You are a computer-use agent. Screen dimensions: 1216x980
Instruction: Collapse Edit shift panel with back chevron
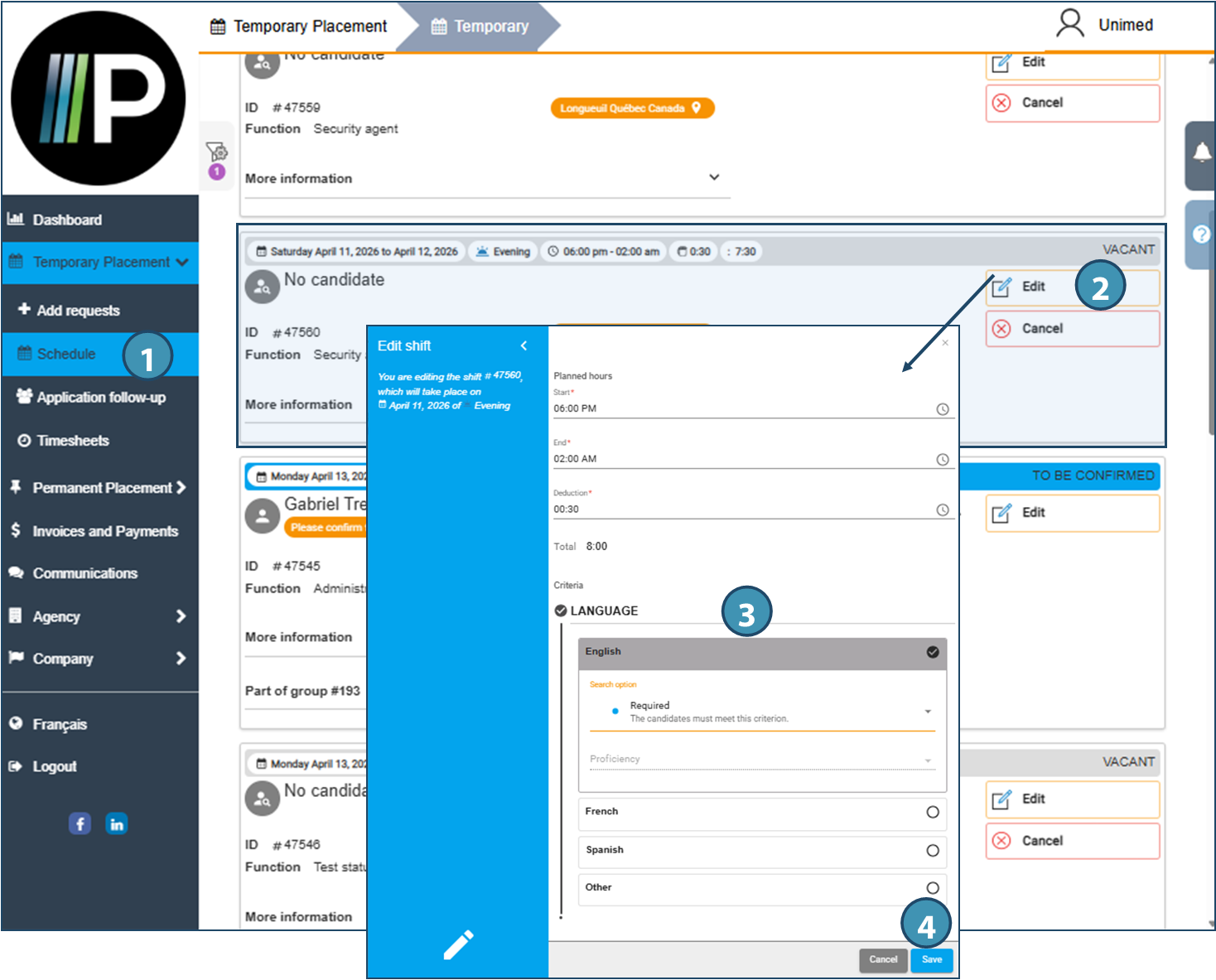[x=524, y=345]
